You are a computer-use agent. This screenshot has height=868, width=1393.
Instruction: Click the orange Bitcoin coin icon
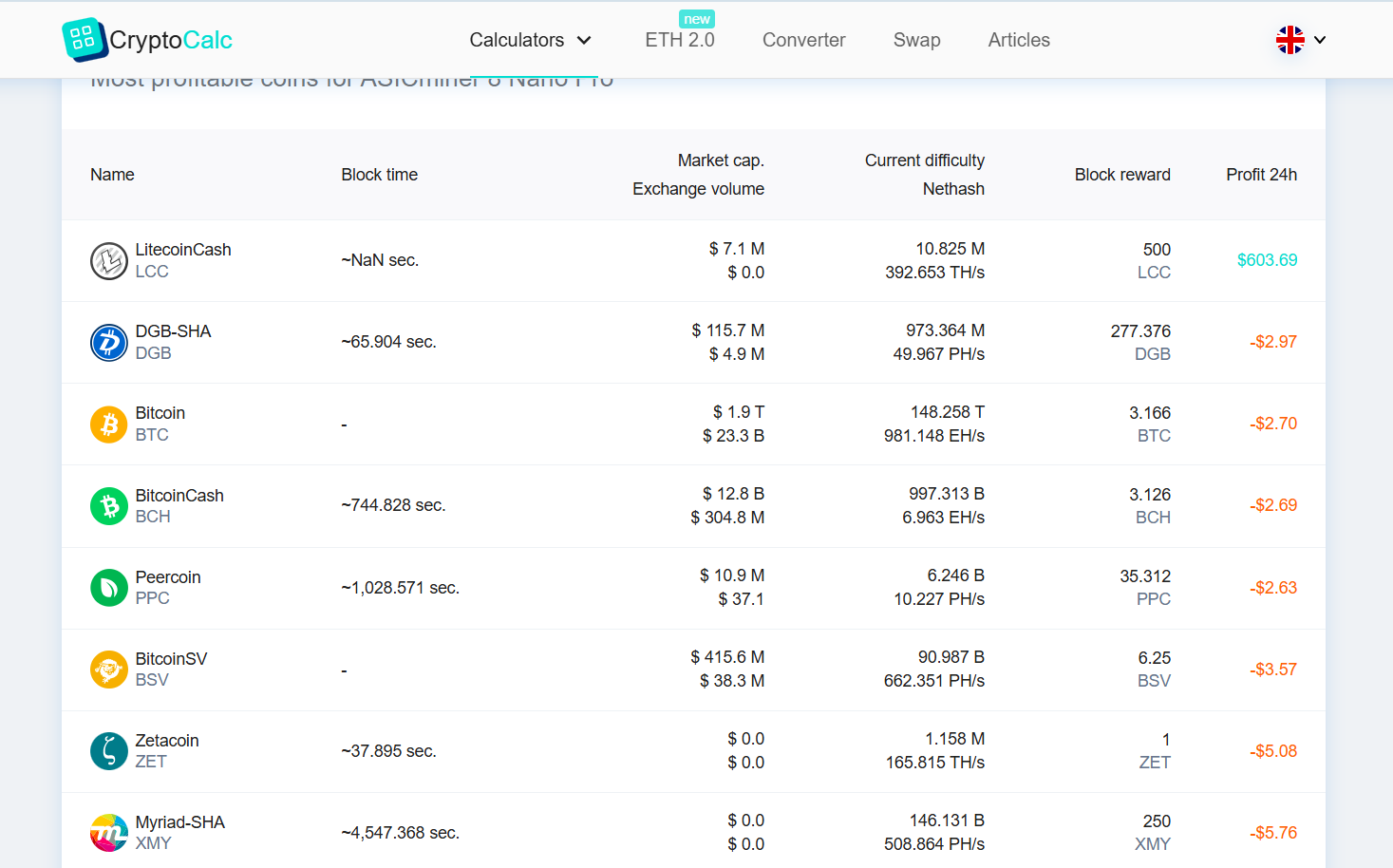(x=108, y=424)
